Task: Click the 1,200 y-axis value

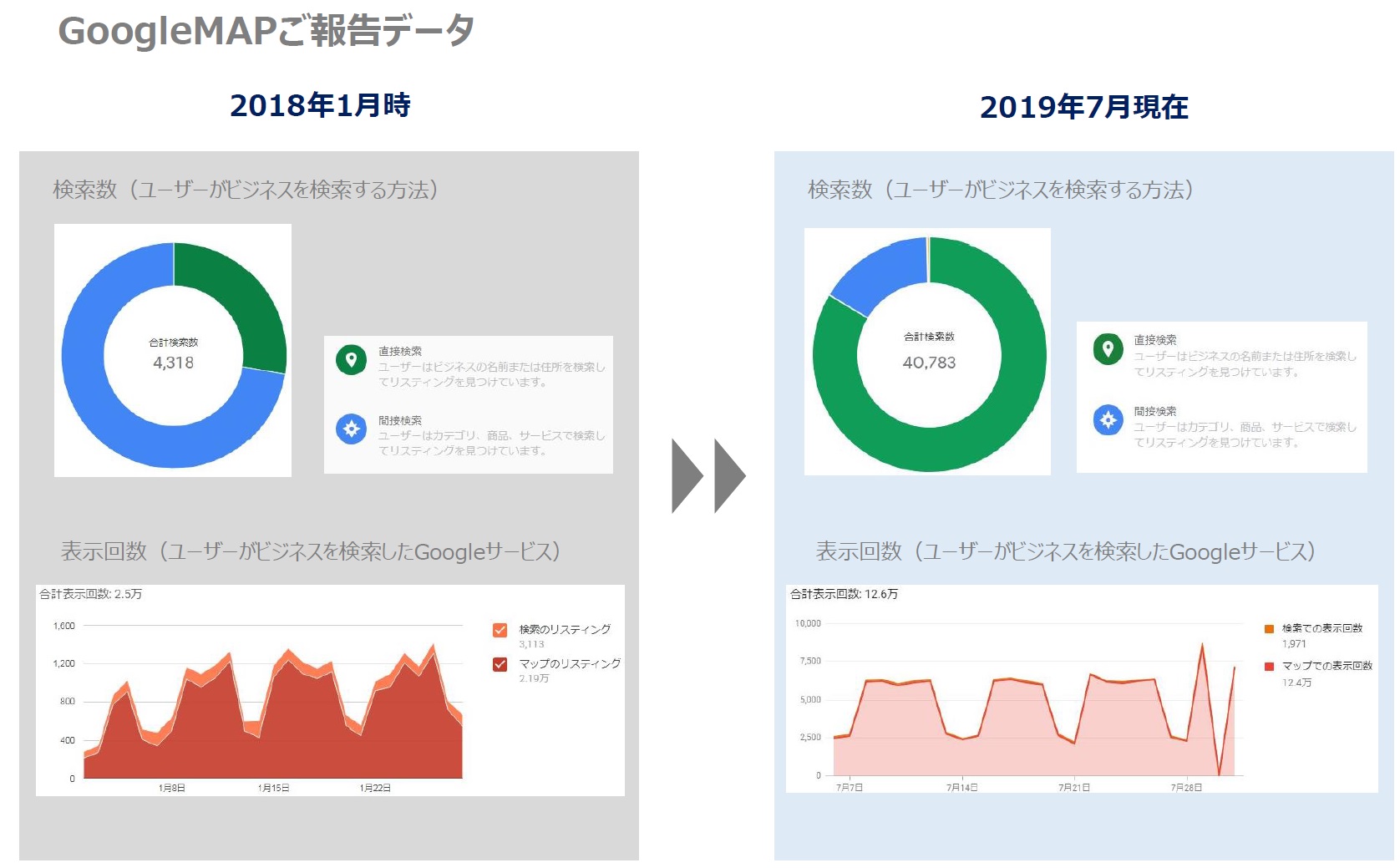Action: pos(64,663)
